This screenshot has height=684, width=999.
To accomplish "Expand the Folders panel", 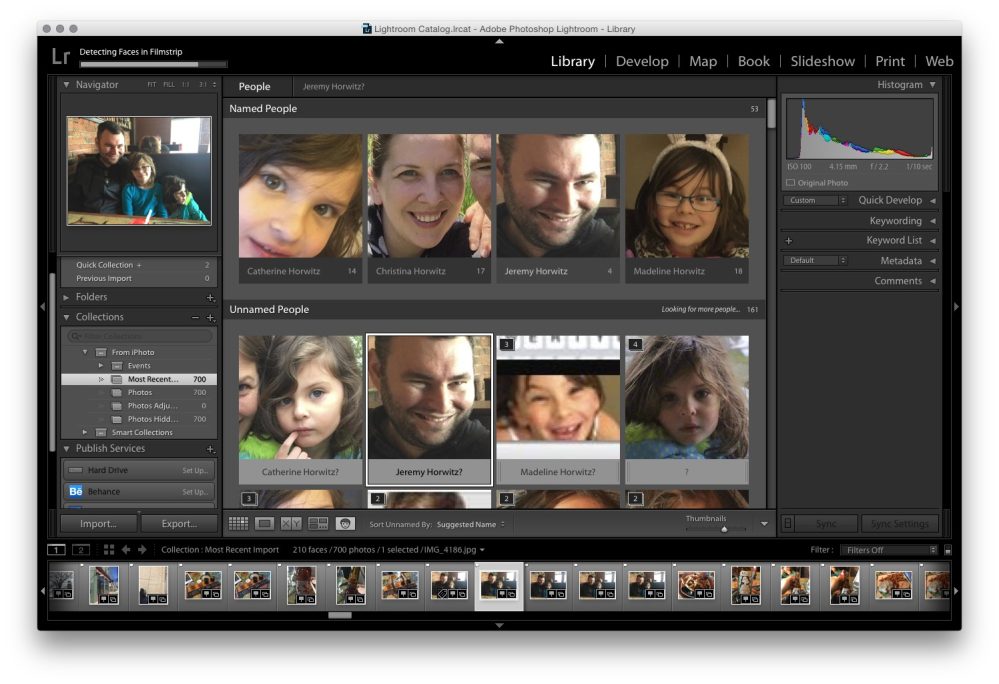I will [67, 297].
